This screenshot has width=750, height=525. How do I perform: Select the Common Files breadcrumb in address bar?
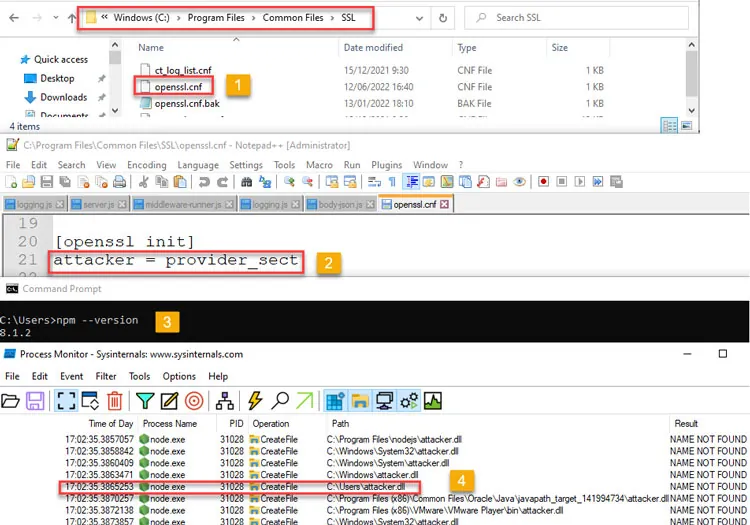[293, 18]
